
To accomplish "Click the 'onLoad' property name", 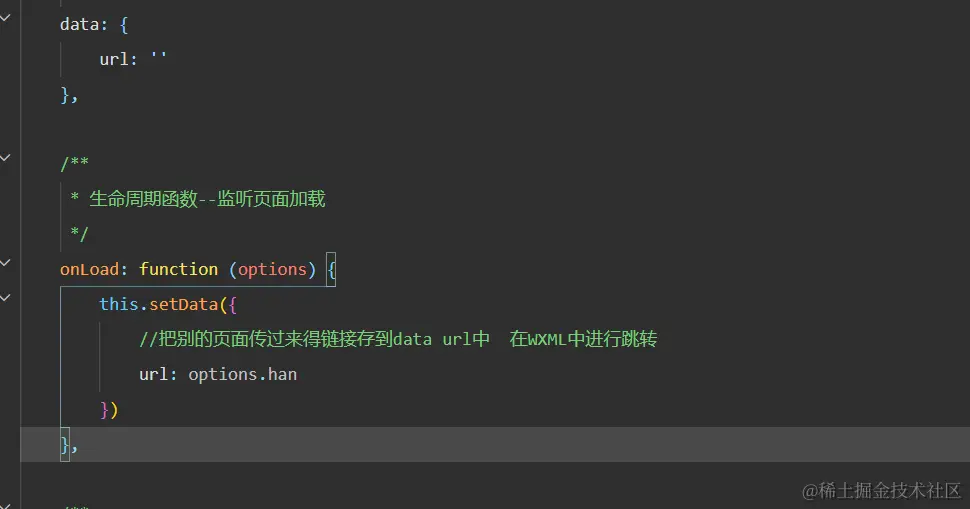I will click(x=90, y=269).
